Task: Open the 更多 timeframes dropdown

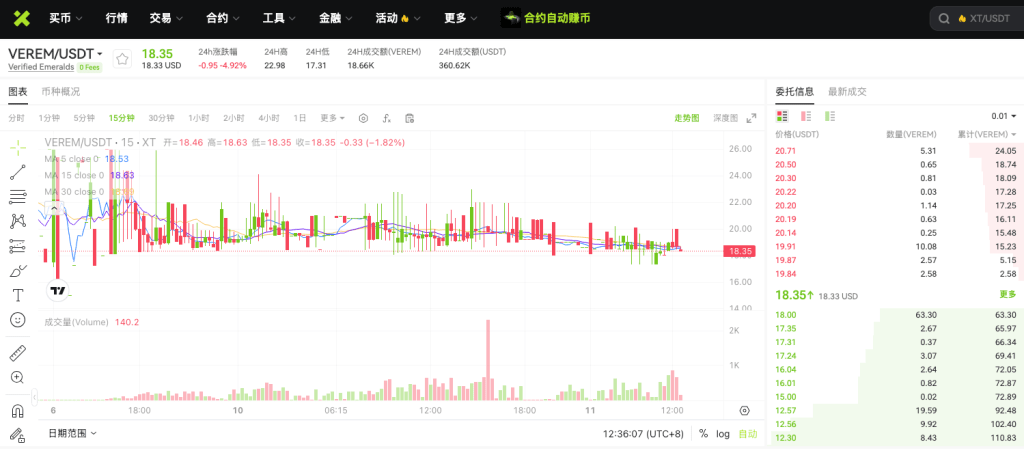Action: pyautogui.click(x=332, y=118)
